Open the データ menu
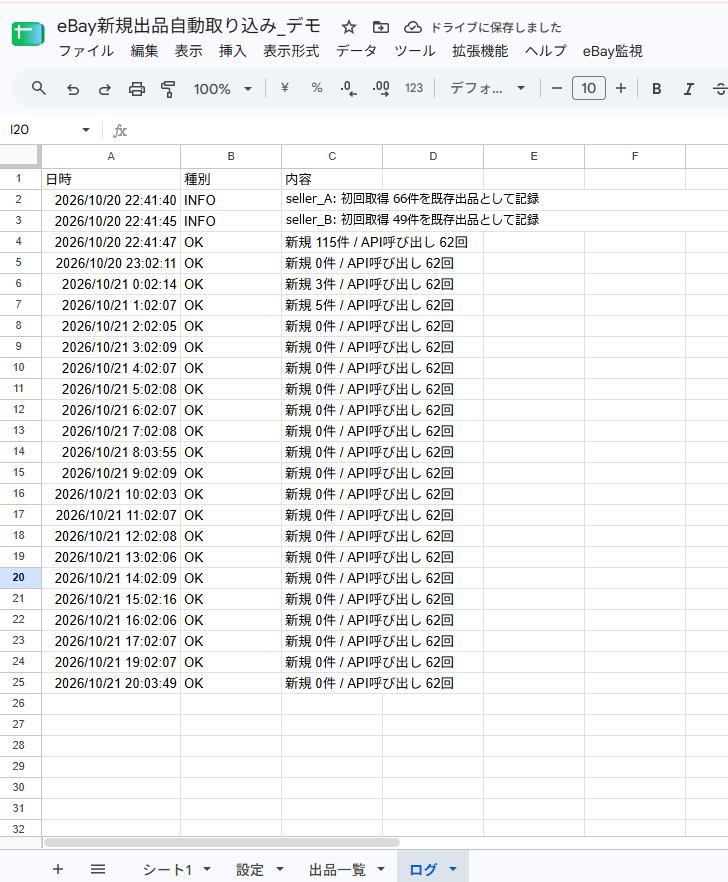 (356, 51)
